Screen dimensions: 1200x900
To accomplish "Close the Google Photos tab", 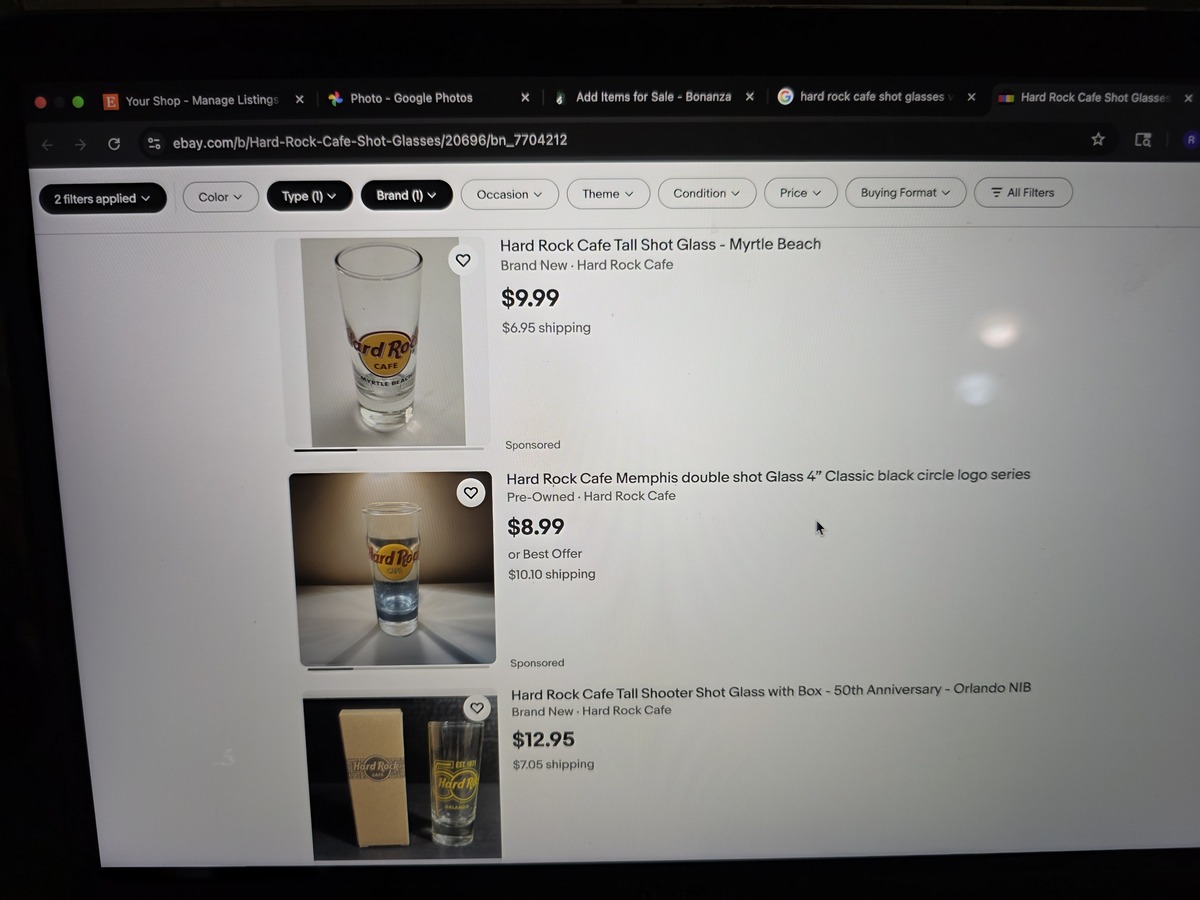I will pyautogui.click(x=525, y=97).
